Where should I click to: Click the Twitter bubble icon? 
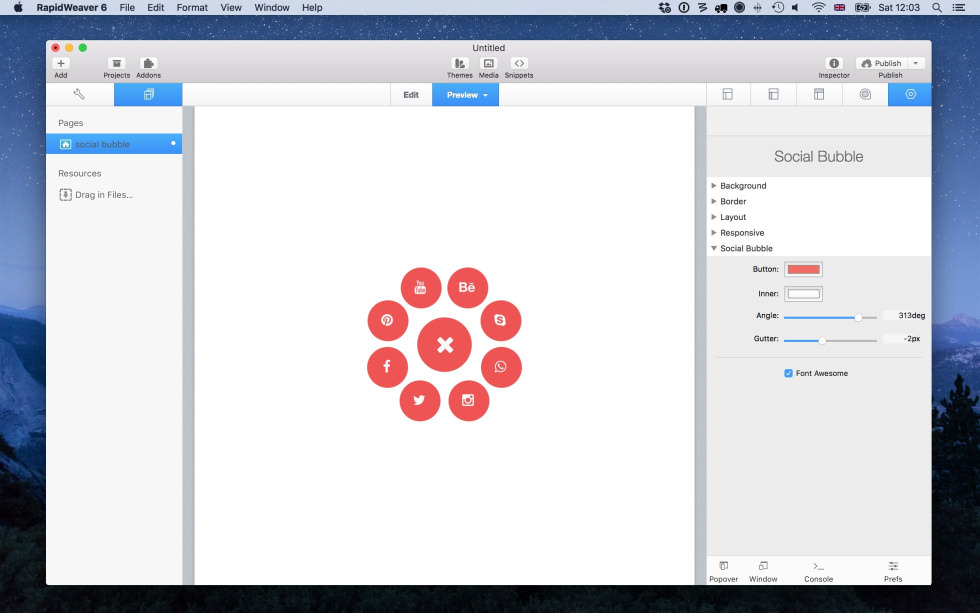419,401
